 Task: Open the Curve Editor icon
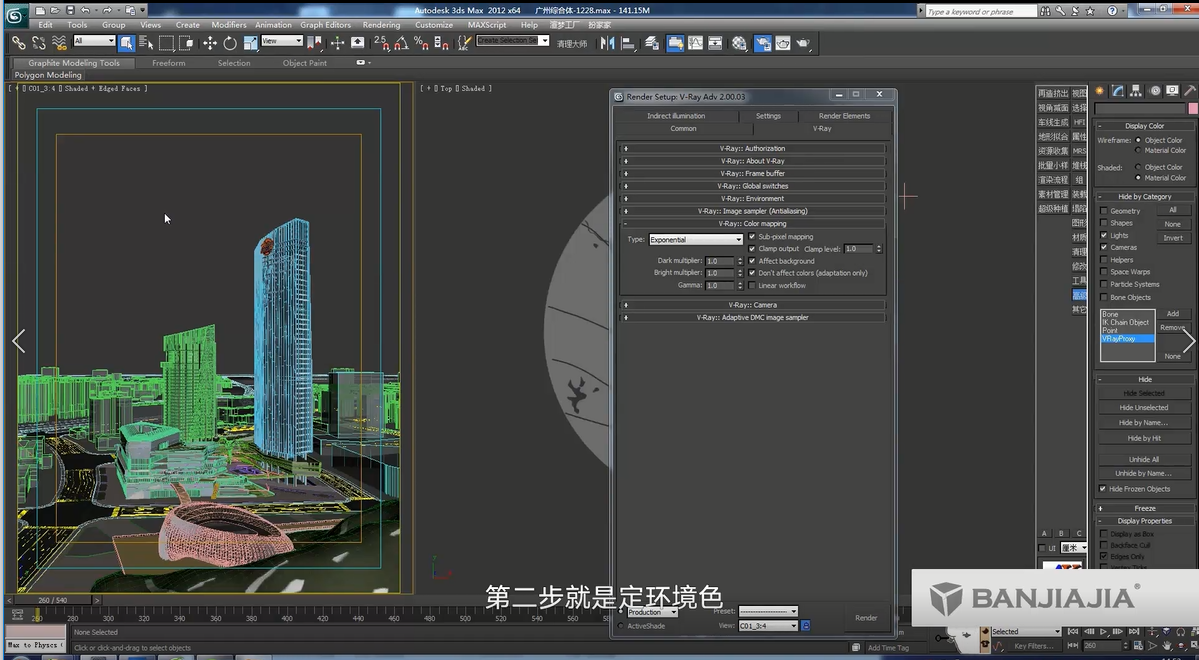coord(695,43)
